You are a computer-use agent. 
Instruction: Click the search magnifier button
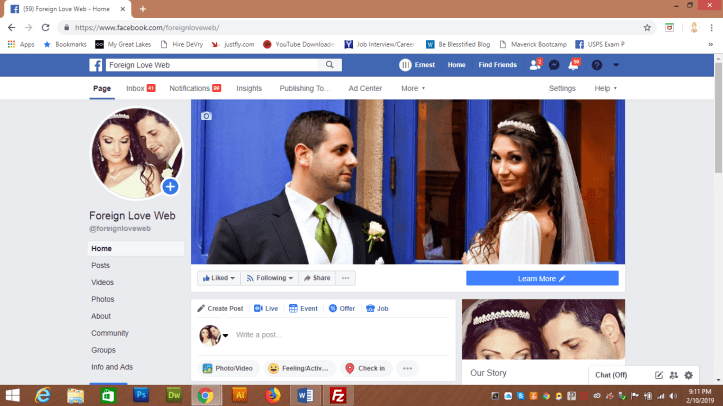tap(330, 65)
